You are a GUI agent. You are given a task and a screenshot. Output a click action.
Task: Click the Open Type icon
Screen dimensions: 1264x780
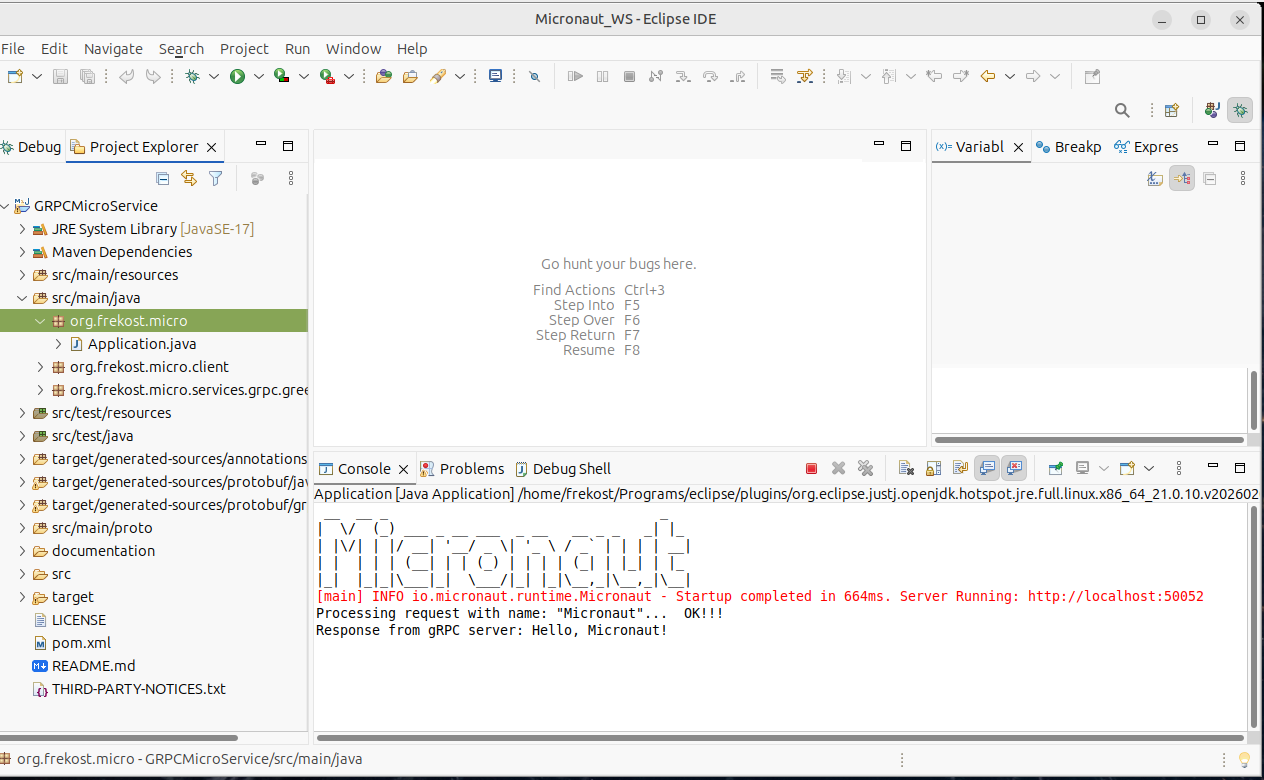384,76
